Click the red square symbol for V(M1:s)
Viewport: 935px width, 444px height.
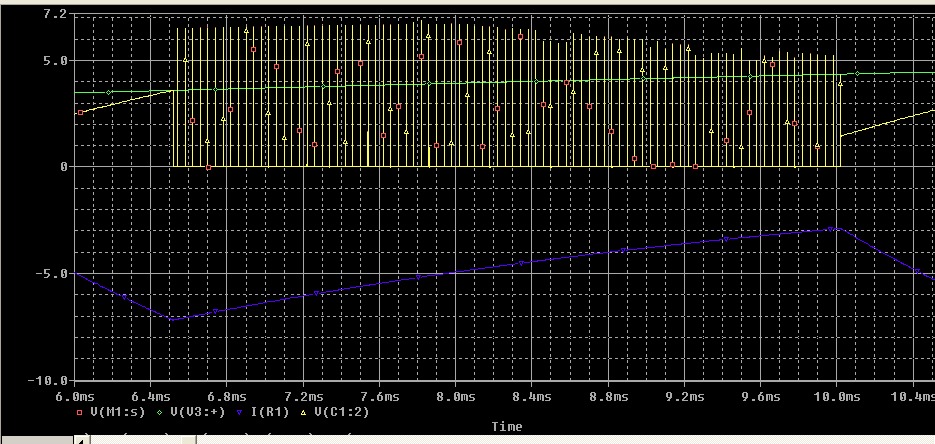pos(81,412)
